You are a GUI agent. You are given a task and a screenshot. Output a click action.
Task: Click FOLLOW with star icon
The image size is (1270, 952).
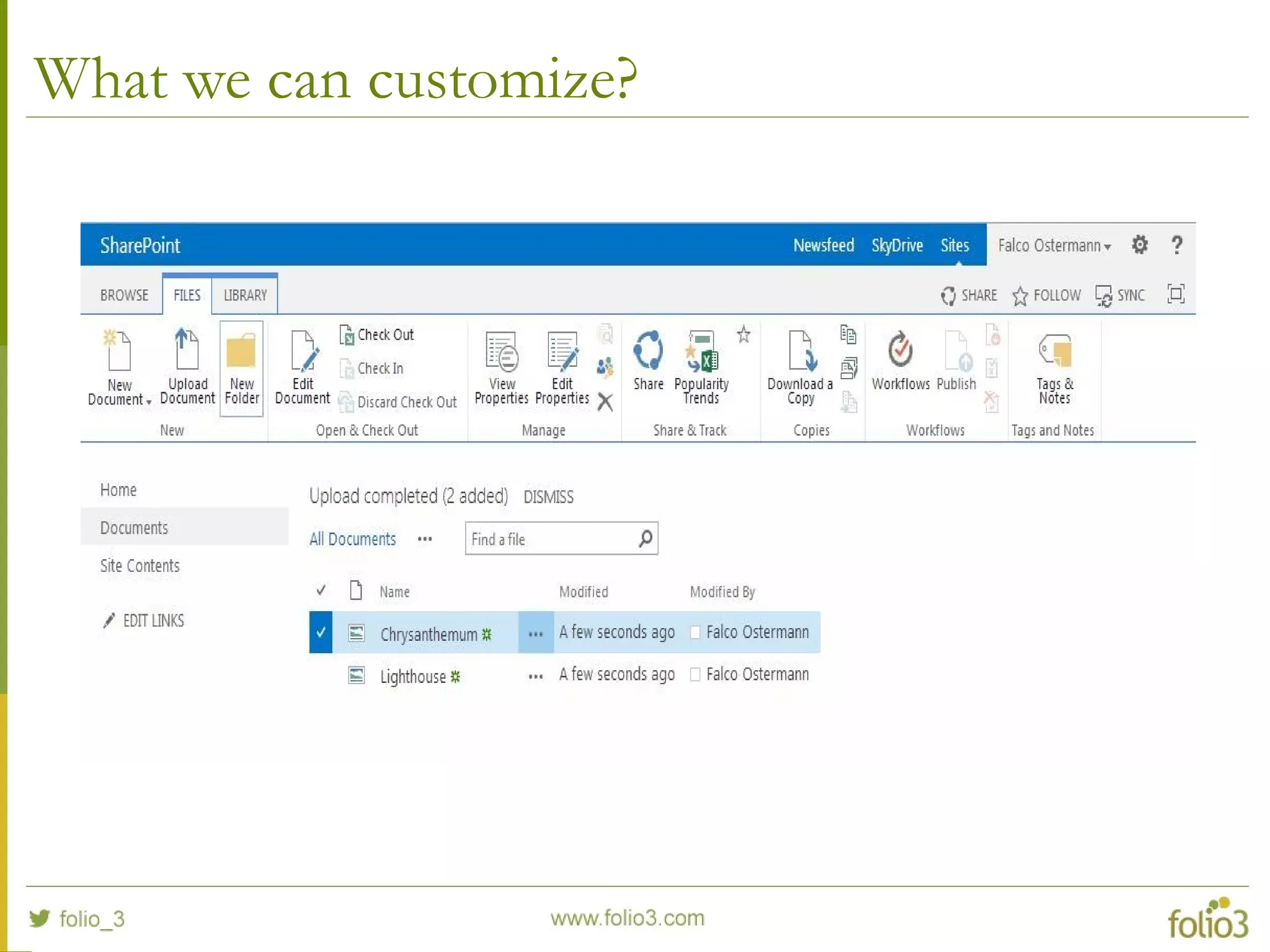point(1047,295)
